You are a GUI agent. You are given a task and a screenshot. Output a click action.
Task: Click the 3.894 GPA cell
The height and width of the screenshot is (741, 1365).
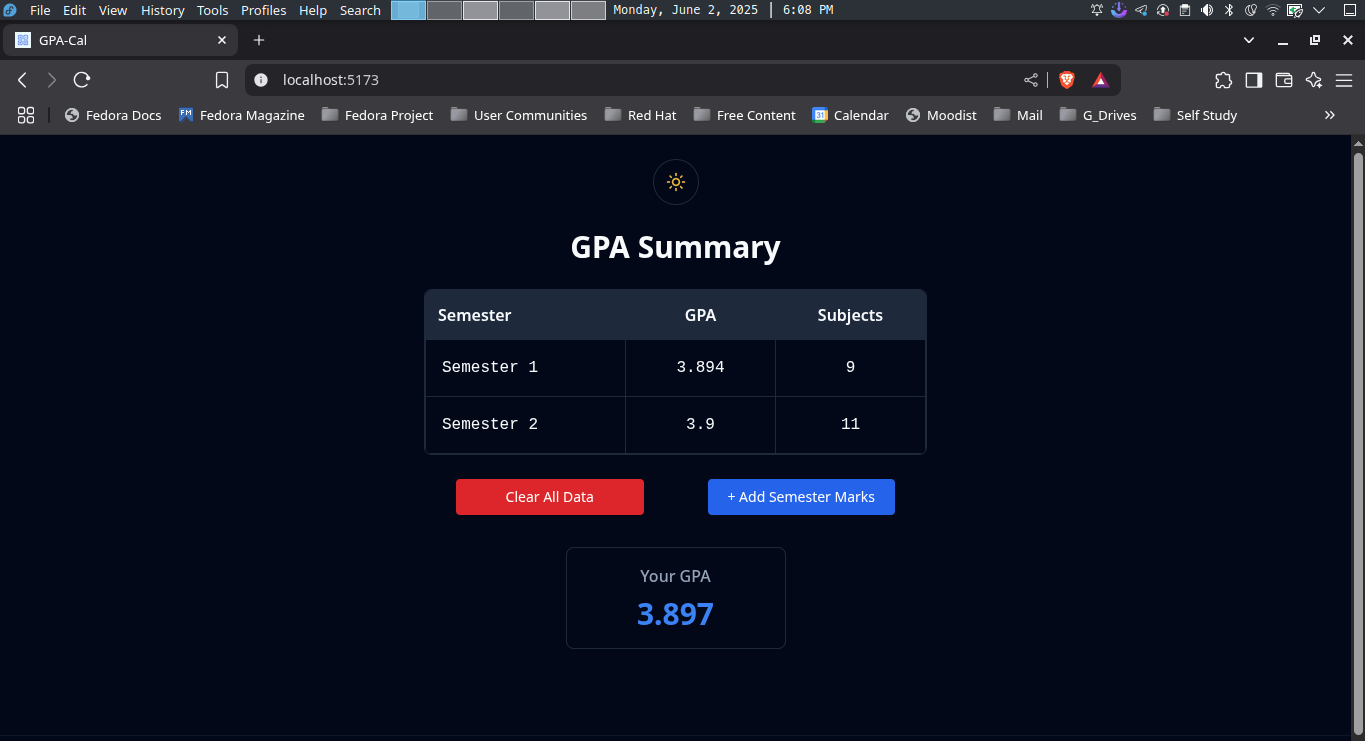click(700, 367)
